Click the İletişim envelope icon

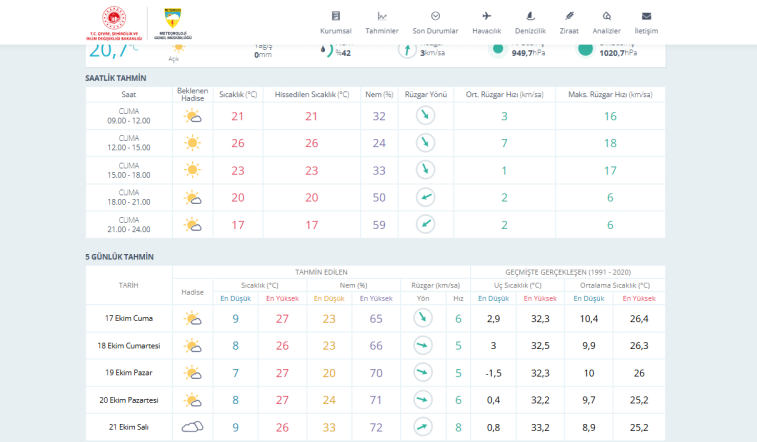coord(646,16)
